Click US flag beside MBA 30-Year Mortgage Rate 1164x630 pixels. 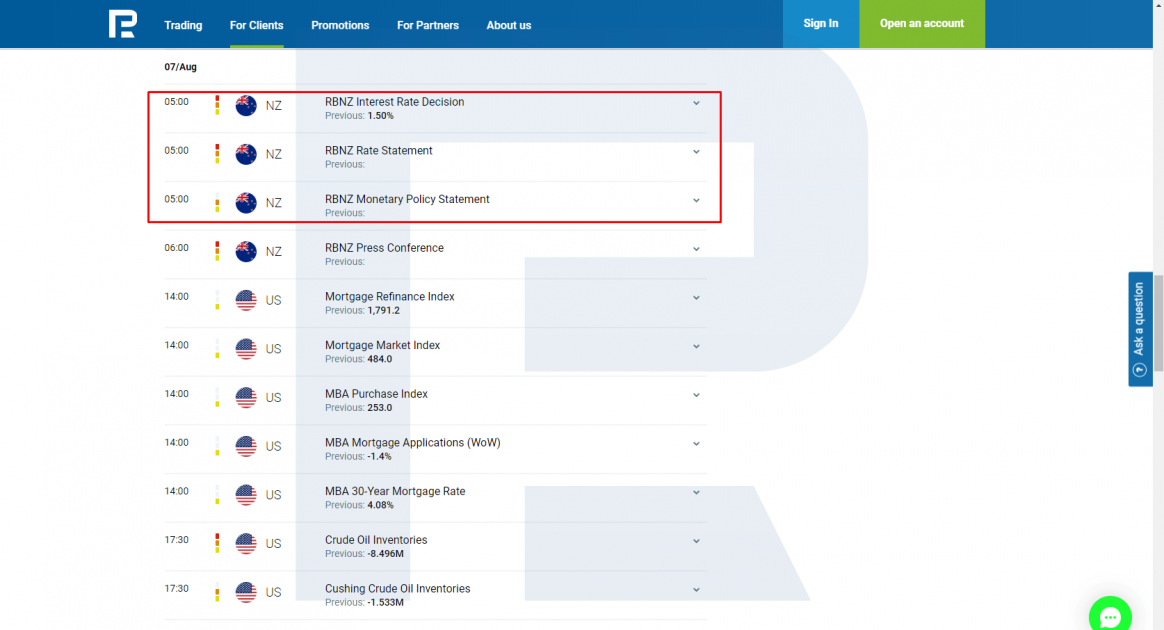[x=246, y=495]
